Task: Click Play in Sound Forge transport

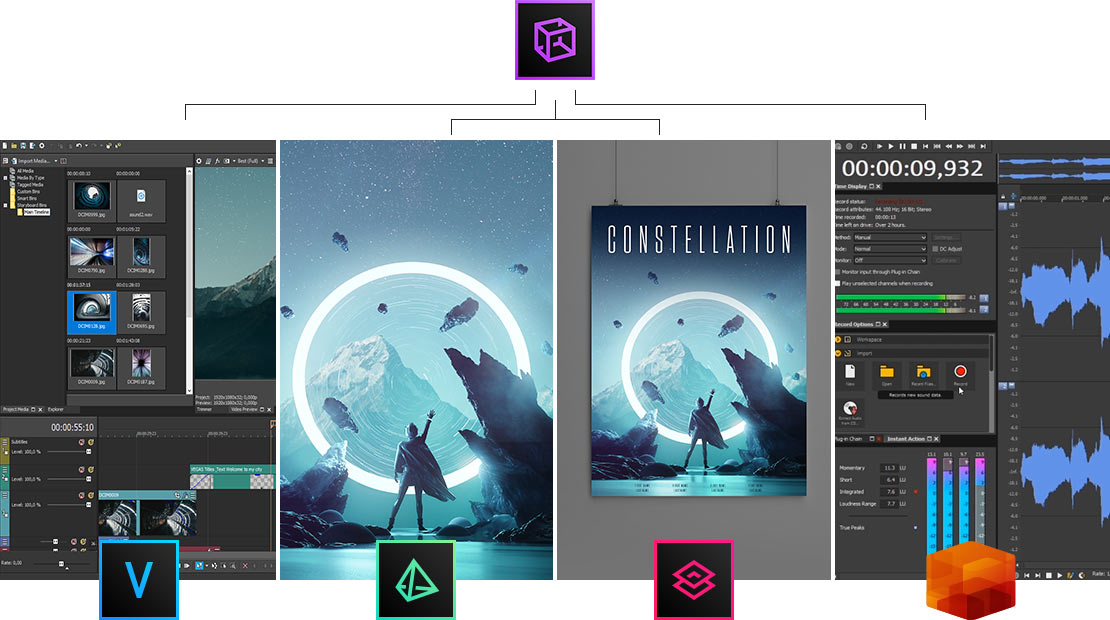Action: pyautogui.click(x=891, y=147)
